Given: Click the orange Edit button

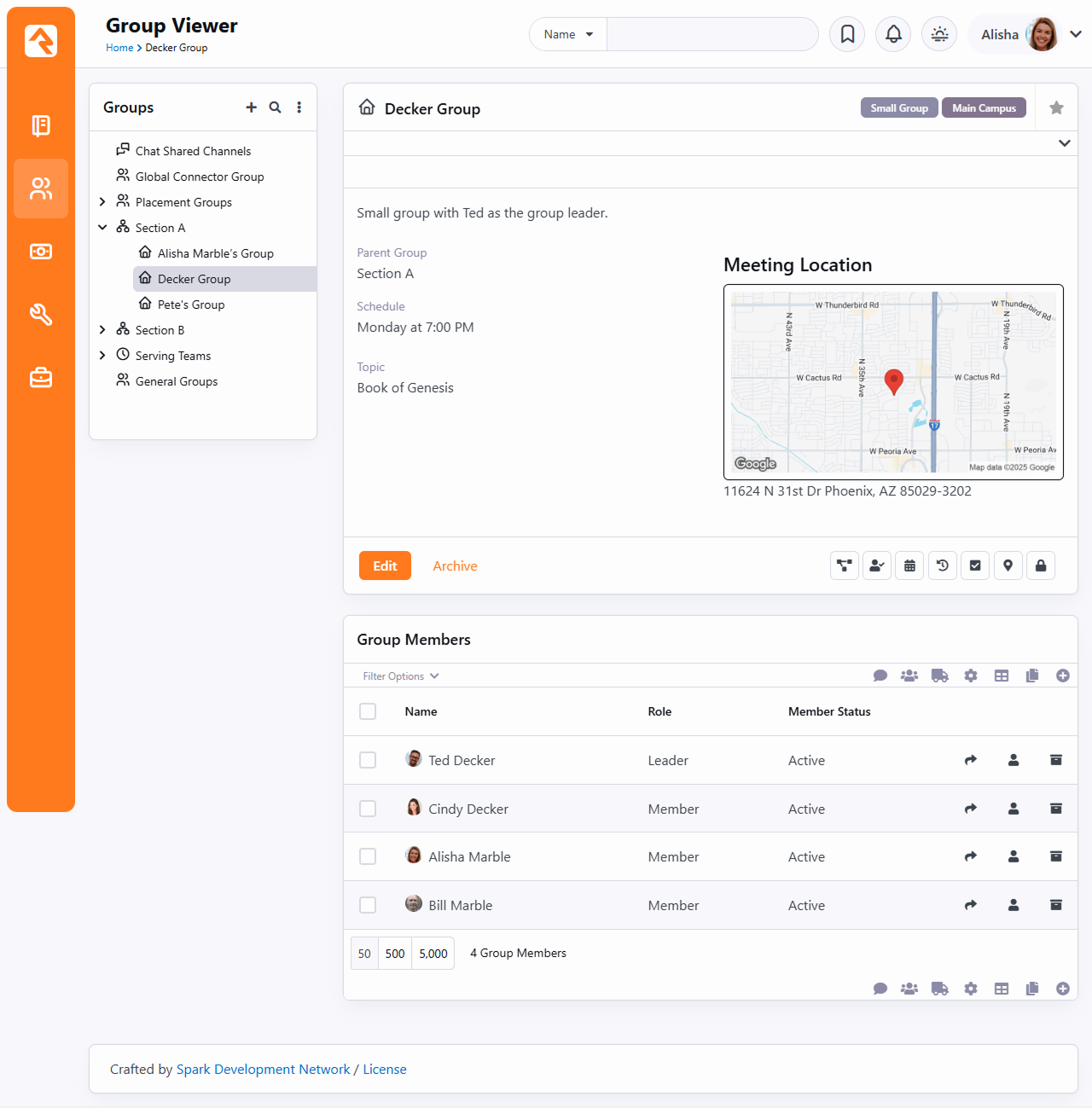Looking at the screenshot, I should point(385,566).
